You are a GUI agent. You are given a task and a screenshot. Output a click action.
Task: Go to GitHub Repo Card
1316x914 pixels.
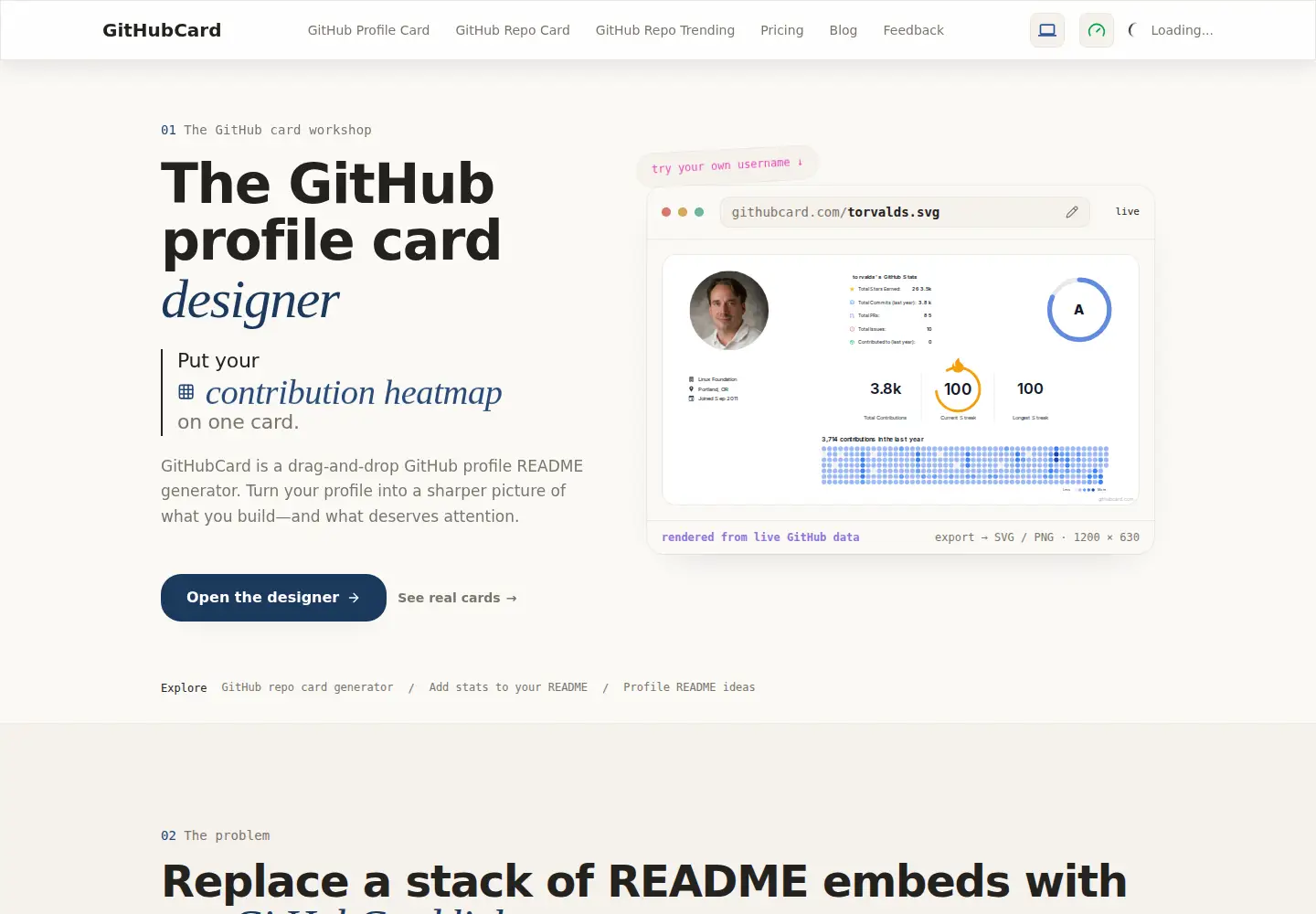[513, 30]
